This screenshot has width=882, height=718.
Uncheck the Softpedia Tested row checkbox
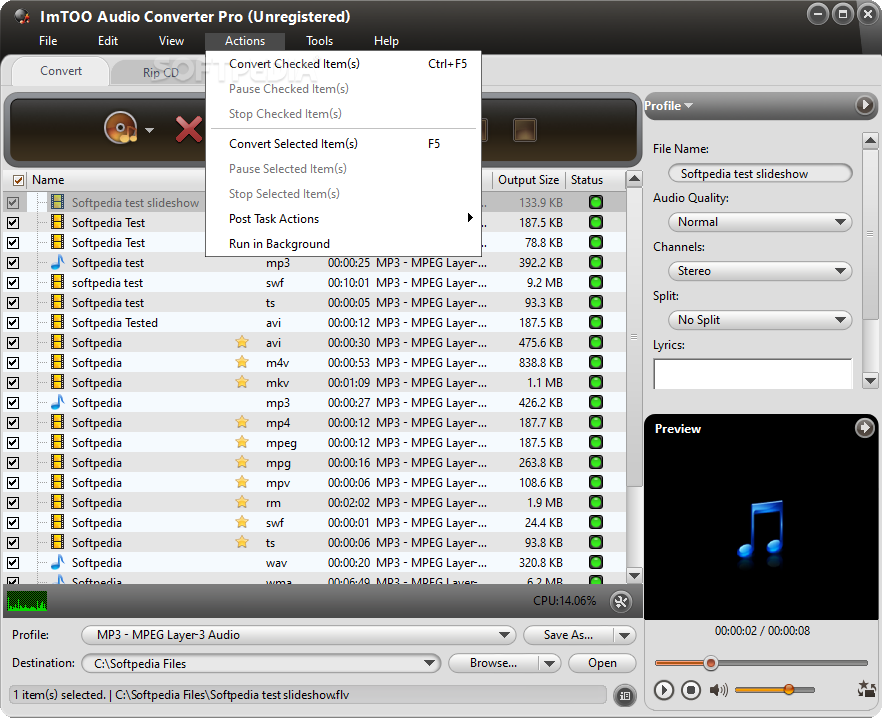pyautogui.click(x=13, y=323)
